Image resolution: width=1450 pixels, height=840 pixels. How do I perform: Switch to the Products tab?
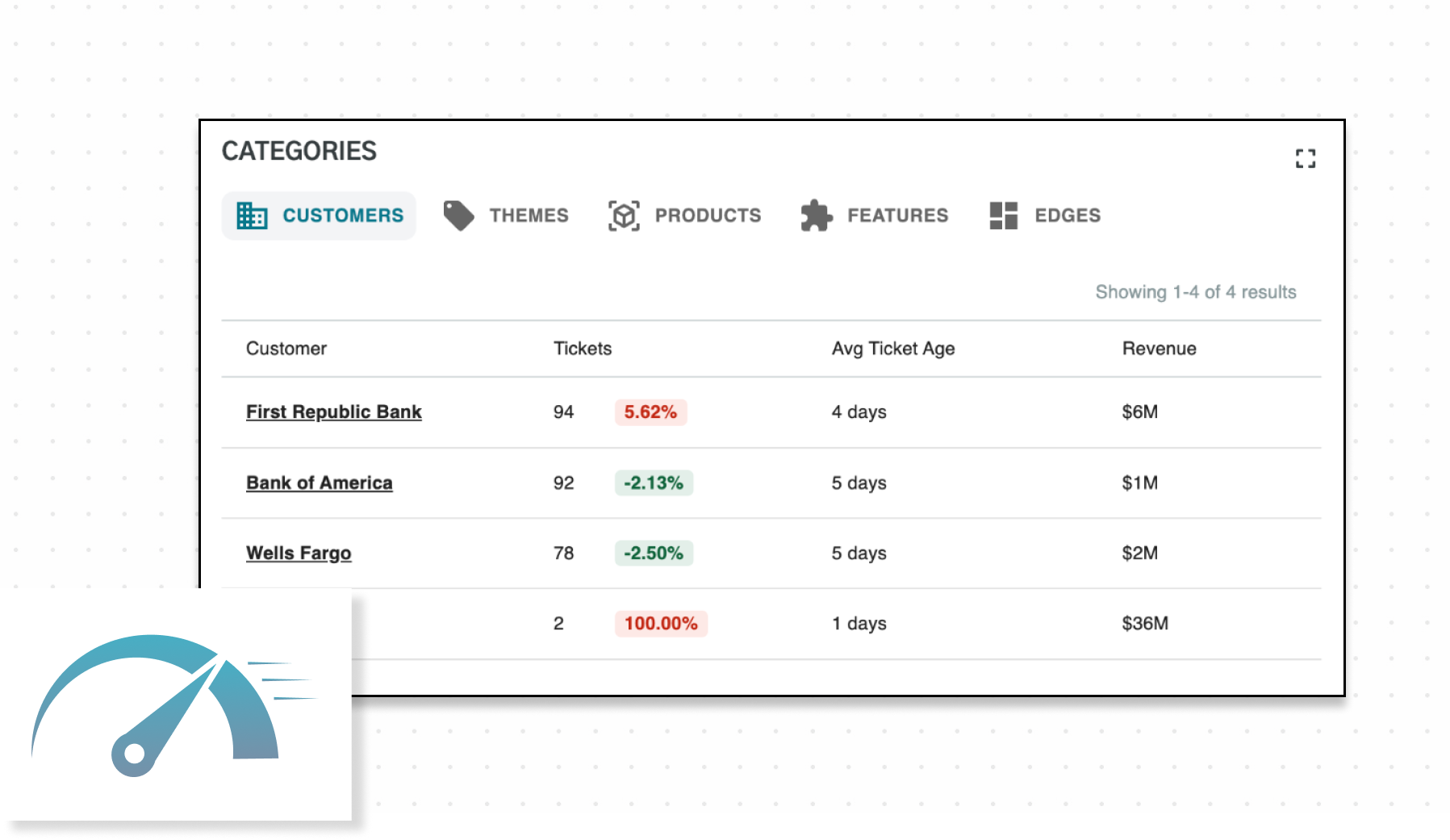(x=684, y=215)
